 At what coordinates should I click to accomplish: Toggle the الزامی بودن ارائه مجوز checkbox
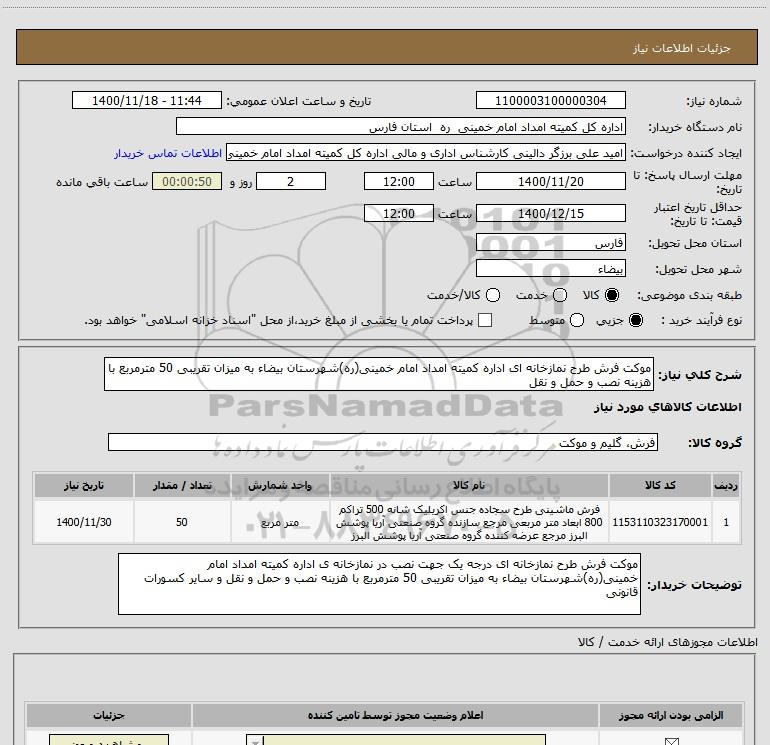click(x=671, y=740)
